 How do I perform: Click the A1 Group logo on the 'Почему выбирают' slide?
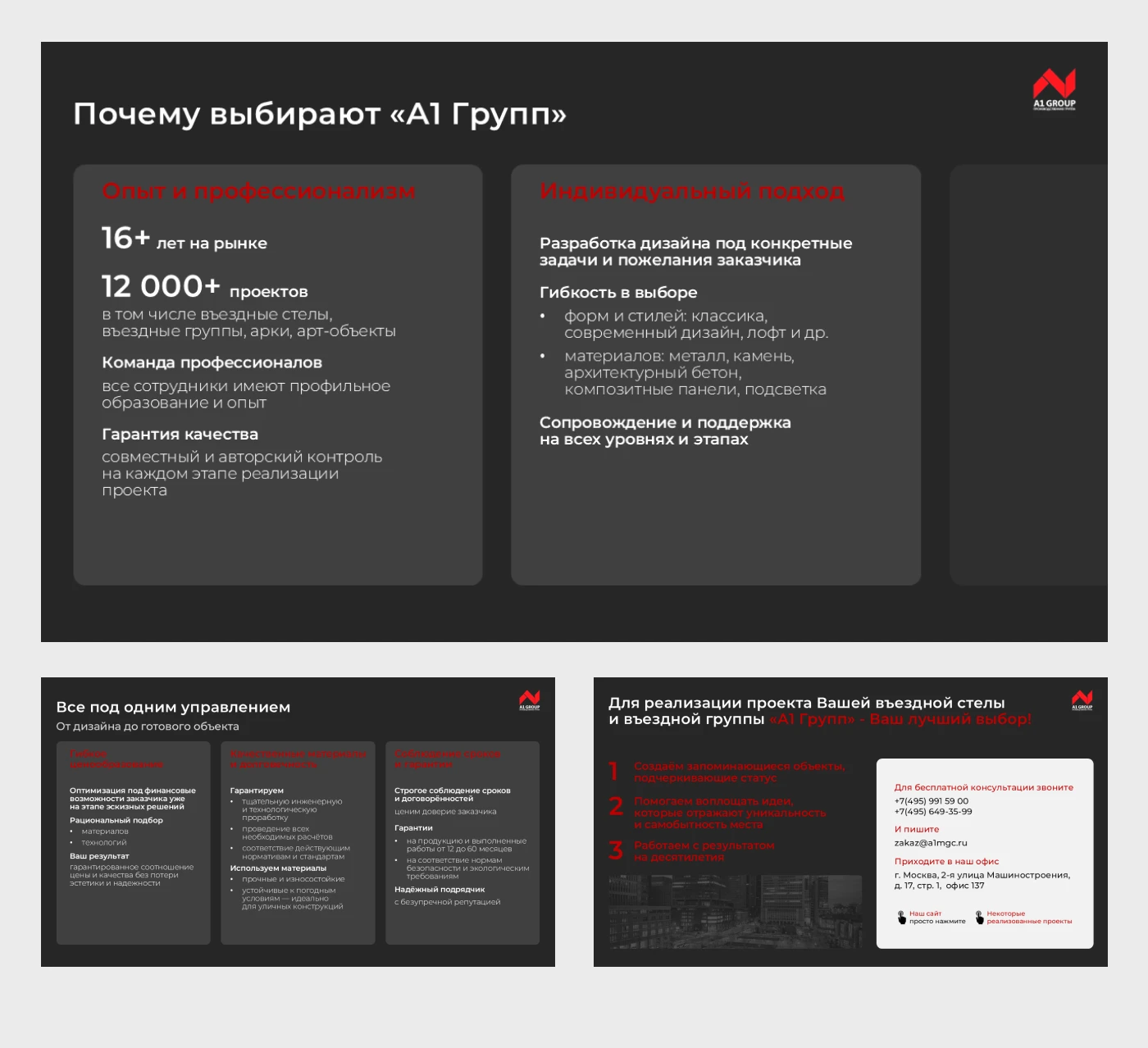(x=1054, y=89)
